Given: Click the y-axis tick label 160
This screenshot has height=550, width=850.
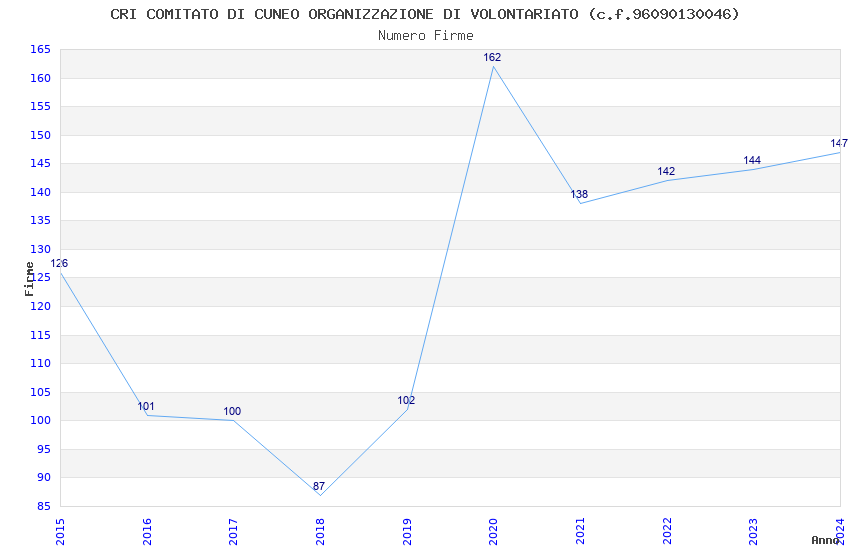Looking at the screenshot, I should 40,79.
